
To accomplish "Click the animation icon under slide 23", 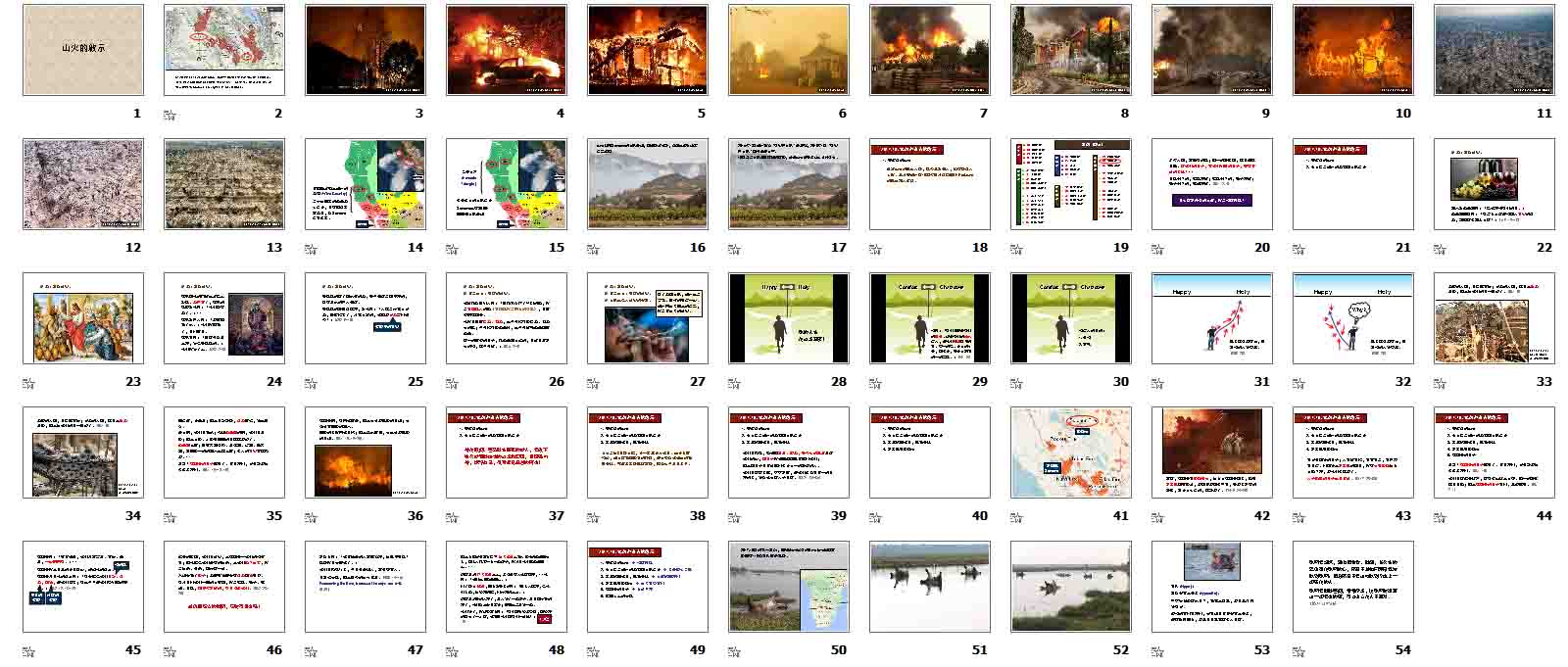I will click(x=28, y=381).
